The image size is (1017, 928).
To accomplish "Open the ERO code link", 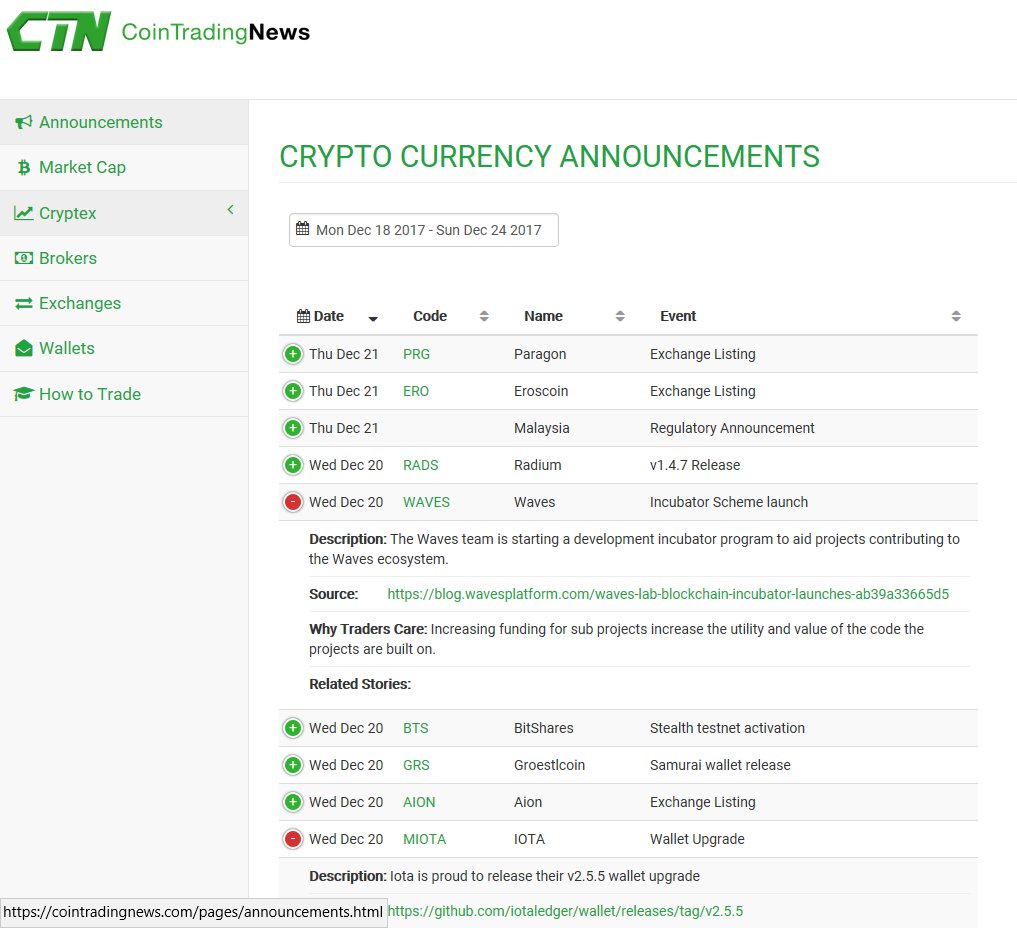I will [x=416, y=391].
